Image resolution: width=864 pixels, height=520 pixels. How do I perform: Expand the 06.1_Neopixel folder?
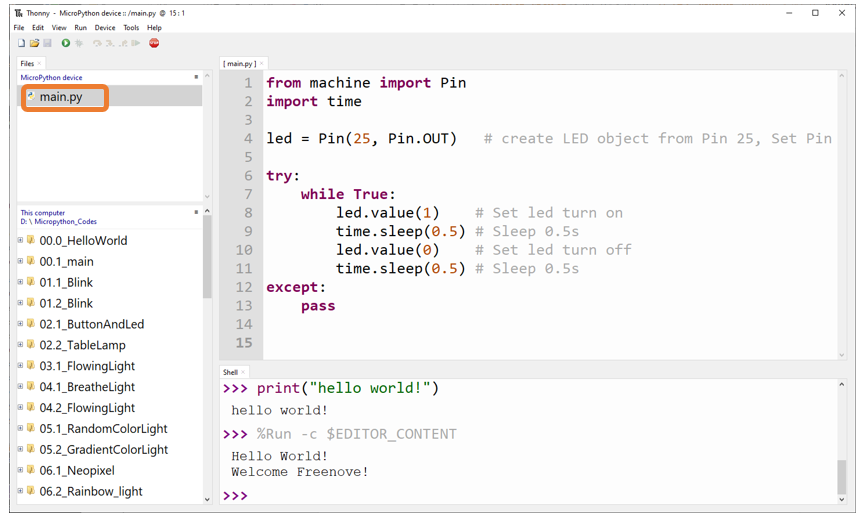pyautogui.click(x=20, y=470)
